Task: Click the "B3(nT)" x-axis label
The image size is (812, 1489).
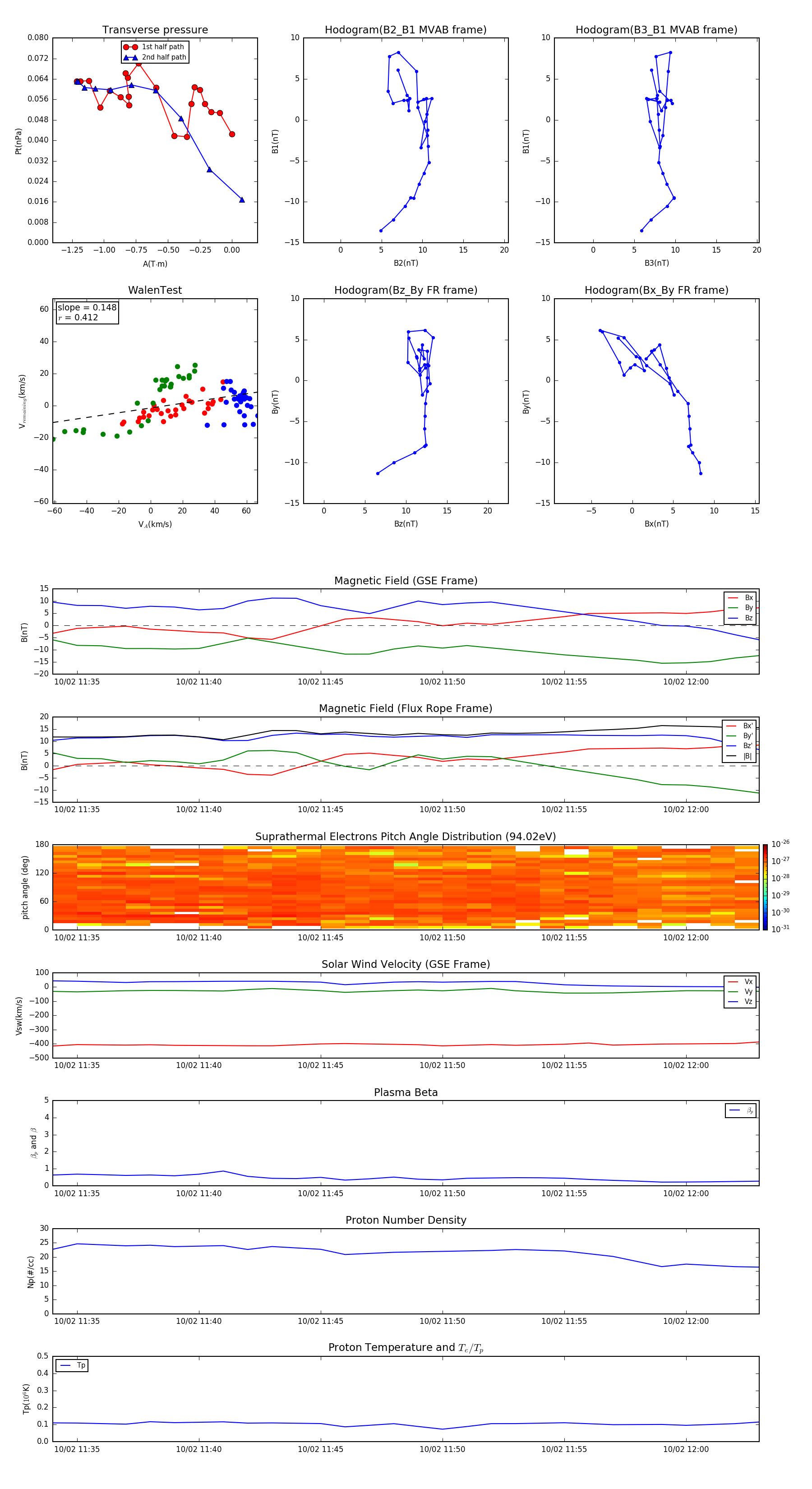Action: 656,263
